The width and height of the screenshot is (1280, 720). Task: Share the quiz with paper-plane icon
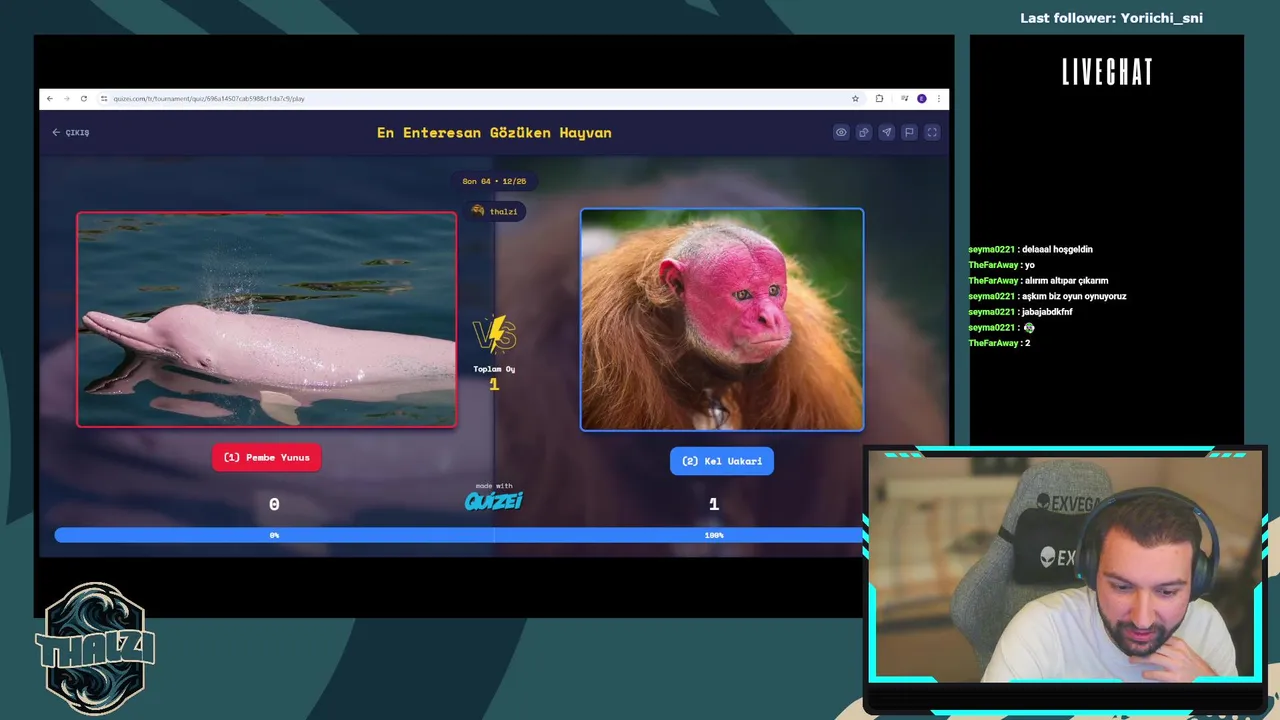[886, 132]
